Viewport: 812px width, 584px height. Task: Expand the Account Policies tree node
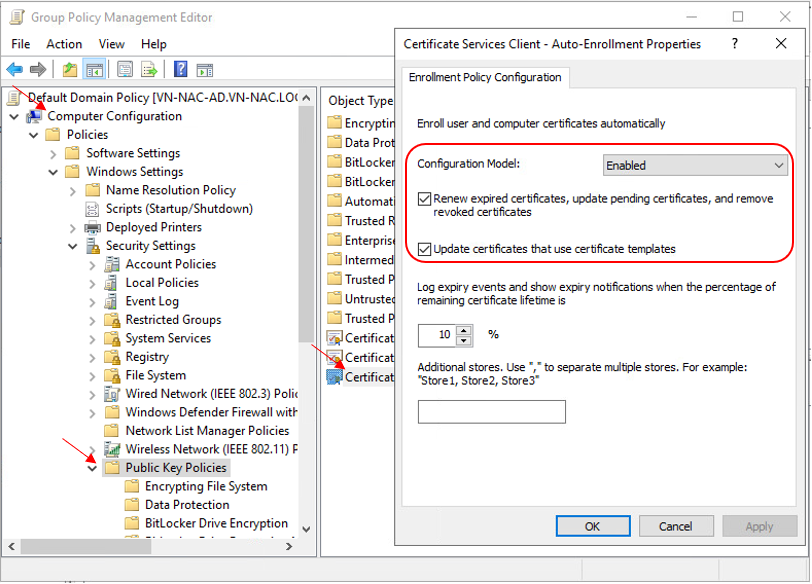coord(92,264)
